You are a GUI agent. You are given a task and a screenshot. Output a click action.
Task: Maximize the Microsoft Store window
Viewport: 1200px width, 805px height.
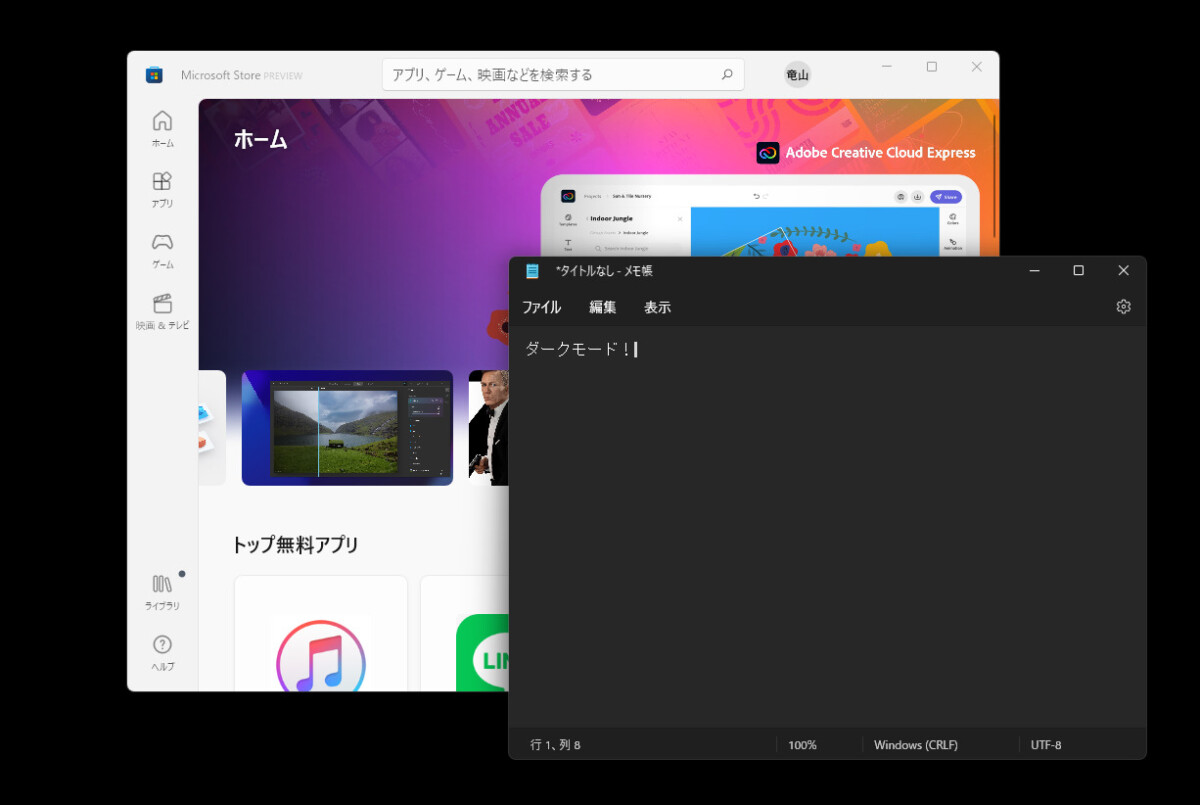(x=932, y=67)
